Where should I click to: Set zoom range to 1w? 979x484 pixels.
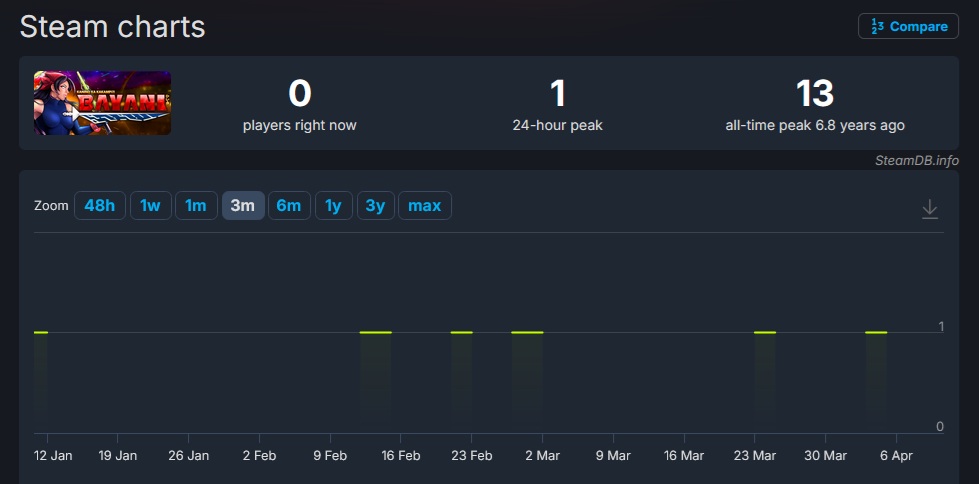click(150, 205)
